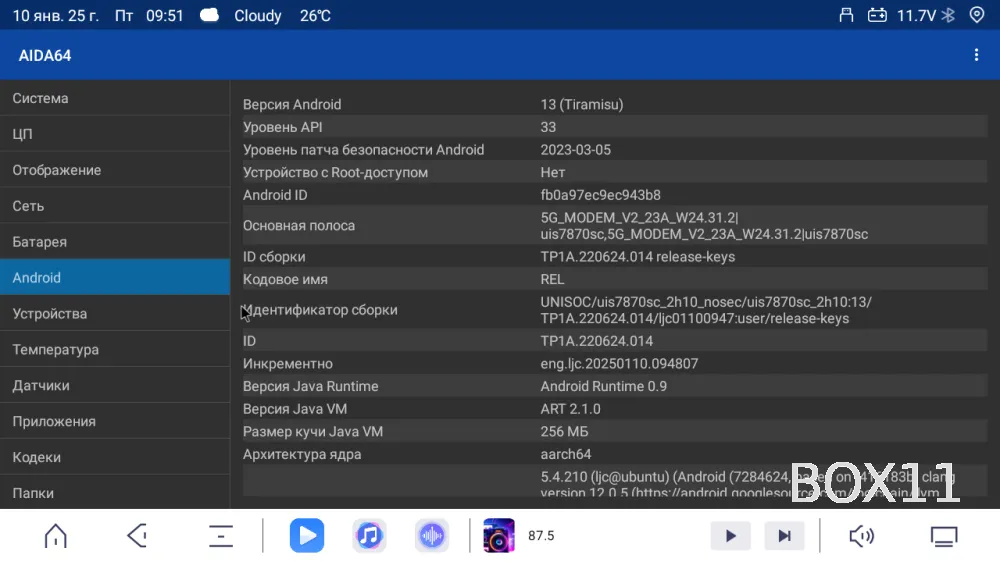Select the Устройство с Root-доступом row label

click(335, 172)
